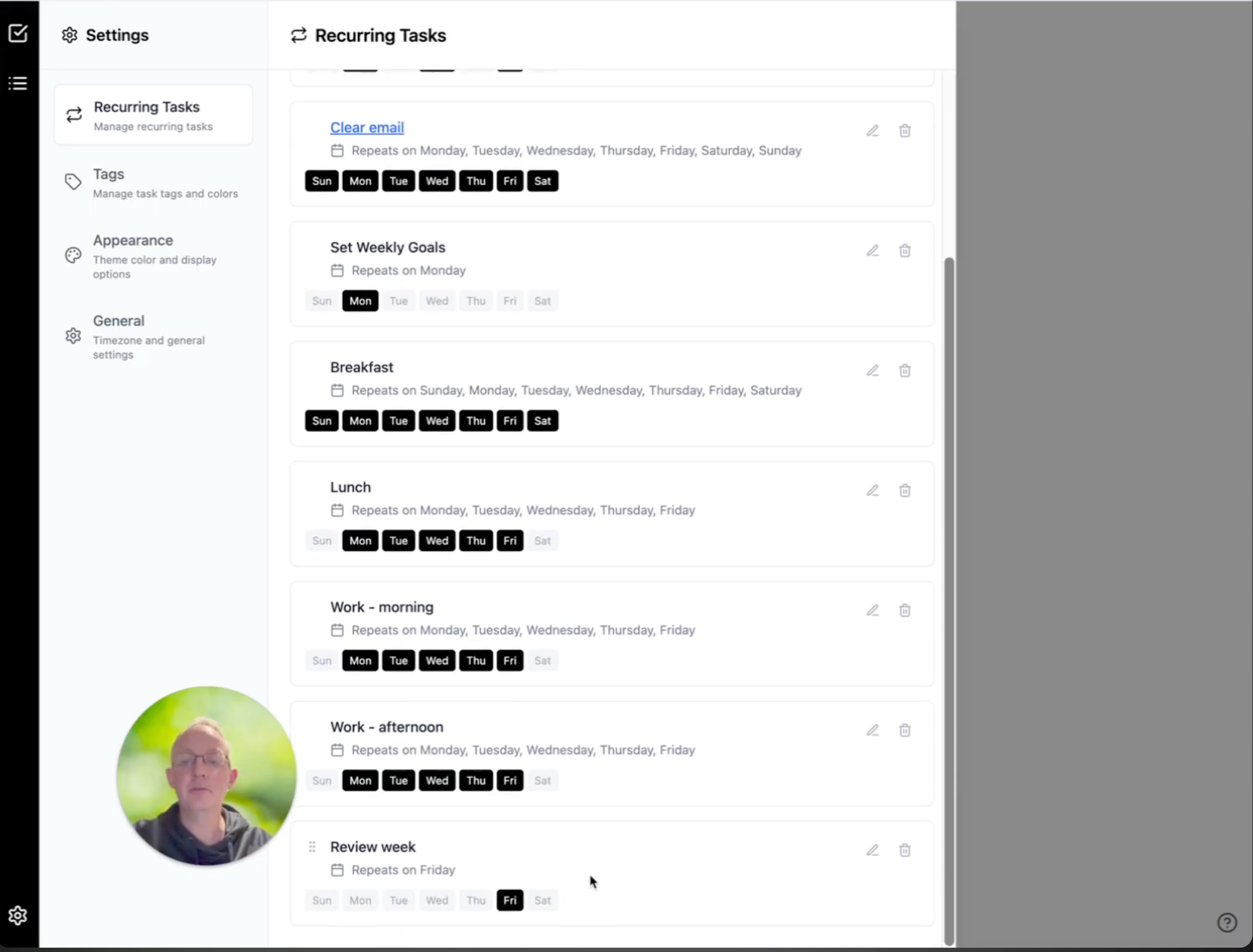Edit the Work - morning task

coord(872,610)
